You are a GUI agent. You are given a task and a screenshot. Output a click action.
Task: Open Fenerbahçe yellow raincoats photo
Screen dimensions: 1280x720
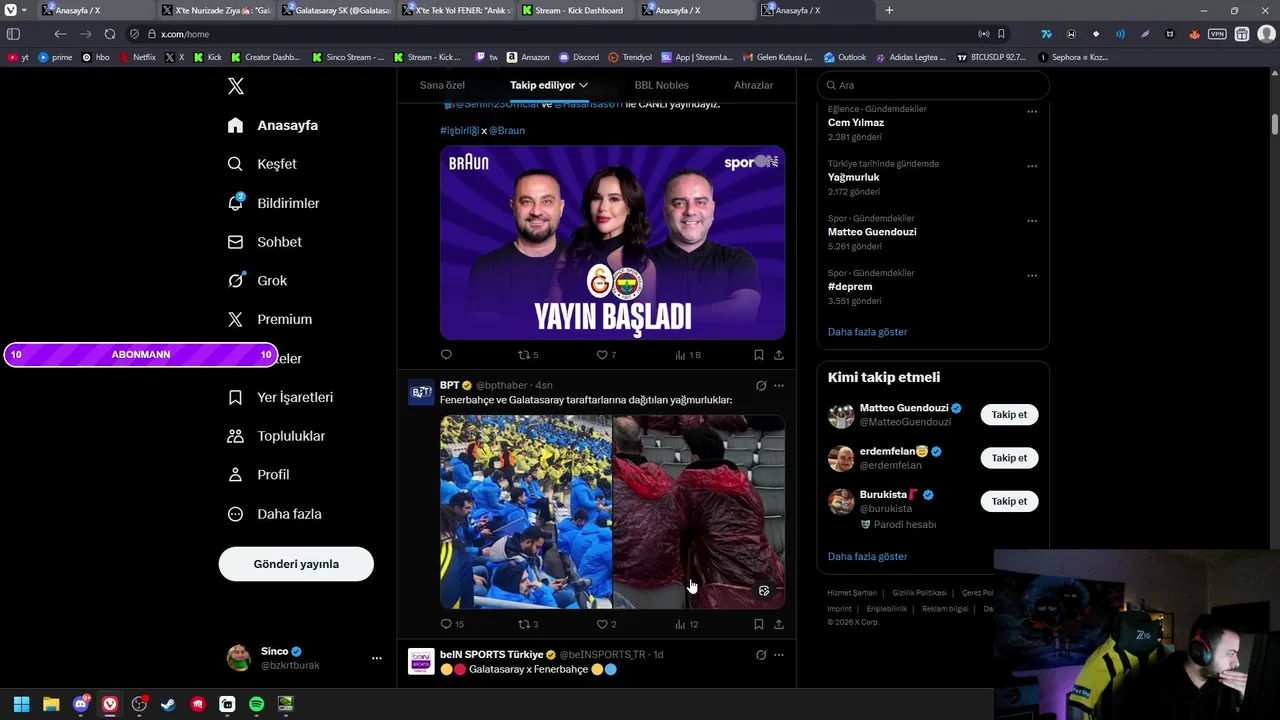[x=526, y=512]
